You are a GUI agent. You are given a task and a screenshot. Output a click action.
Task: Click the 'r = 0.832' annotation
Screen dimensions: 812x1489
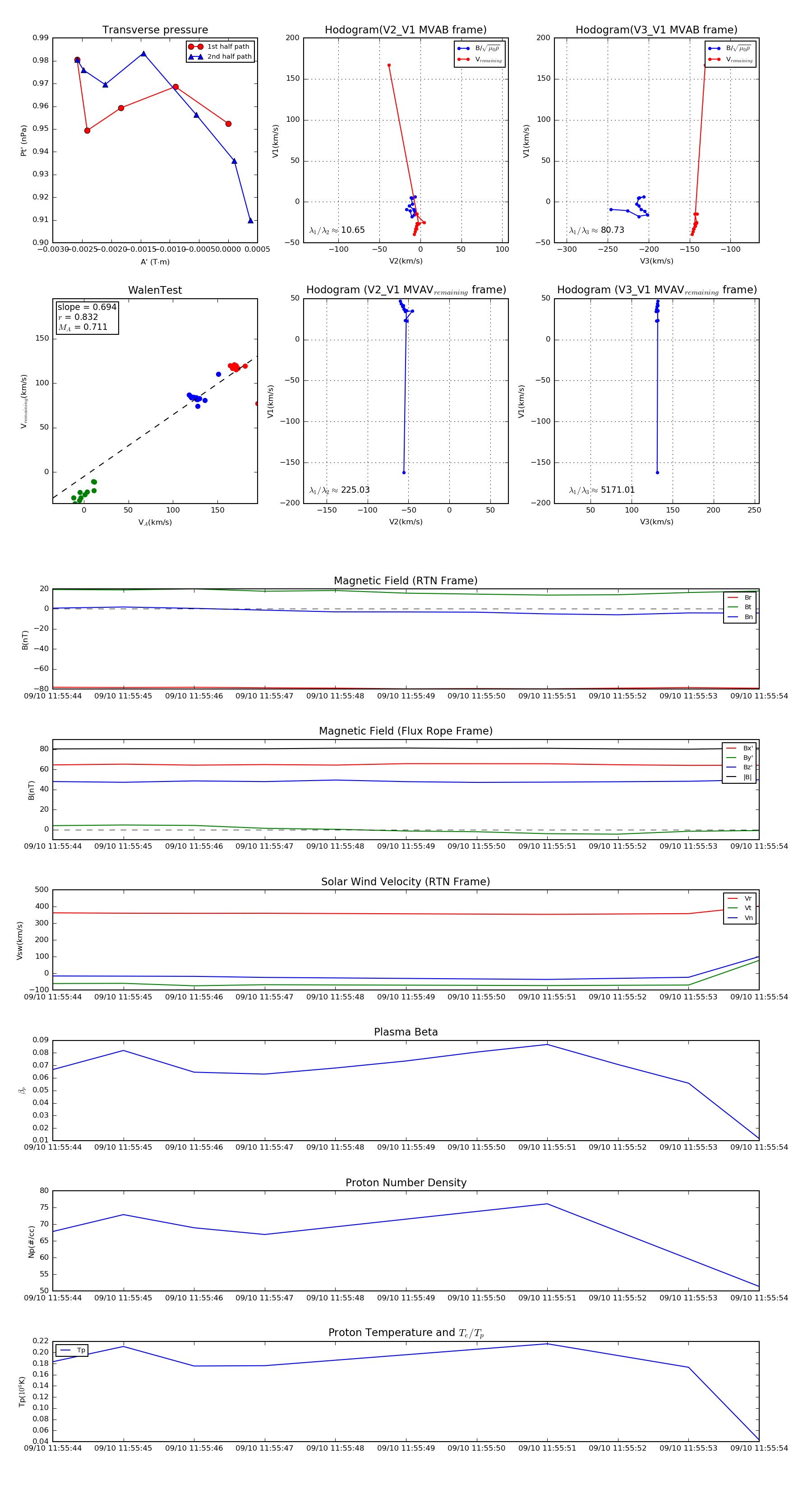[78, 317]
